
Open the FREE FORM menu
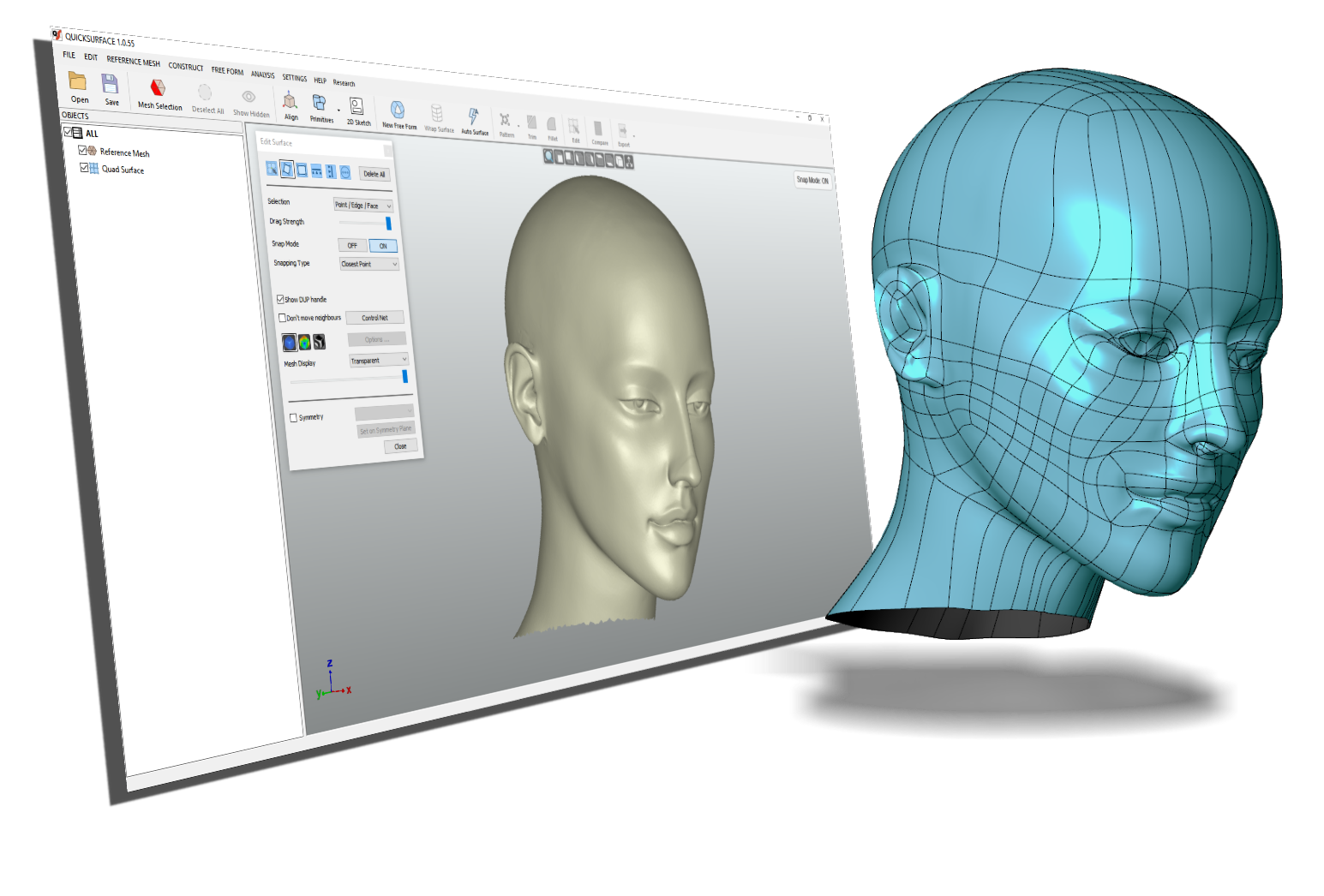(x=227, y=70)
